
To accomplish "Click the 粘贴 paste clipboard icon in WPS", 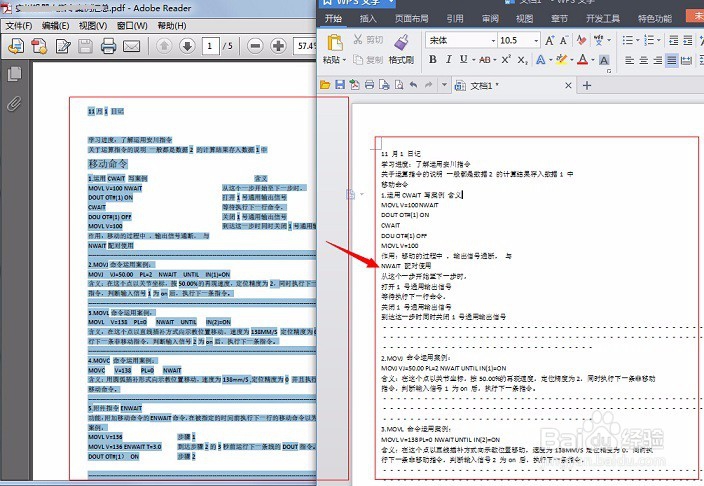I will 334,43.
